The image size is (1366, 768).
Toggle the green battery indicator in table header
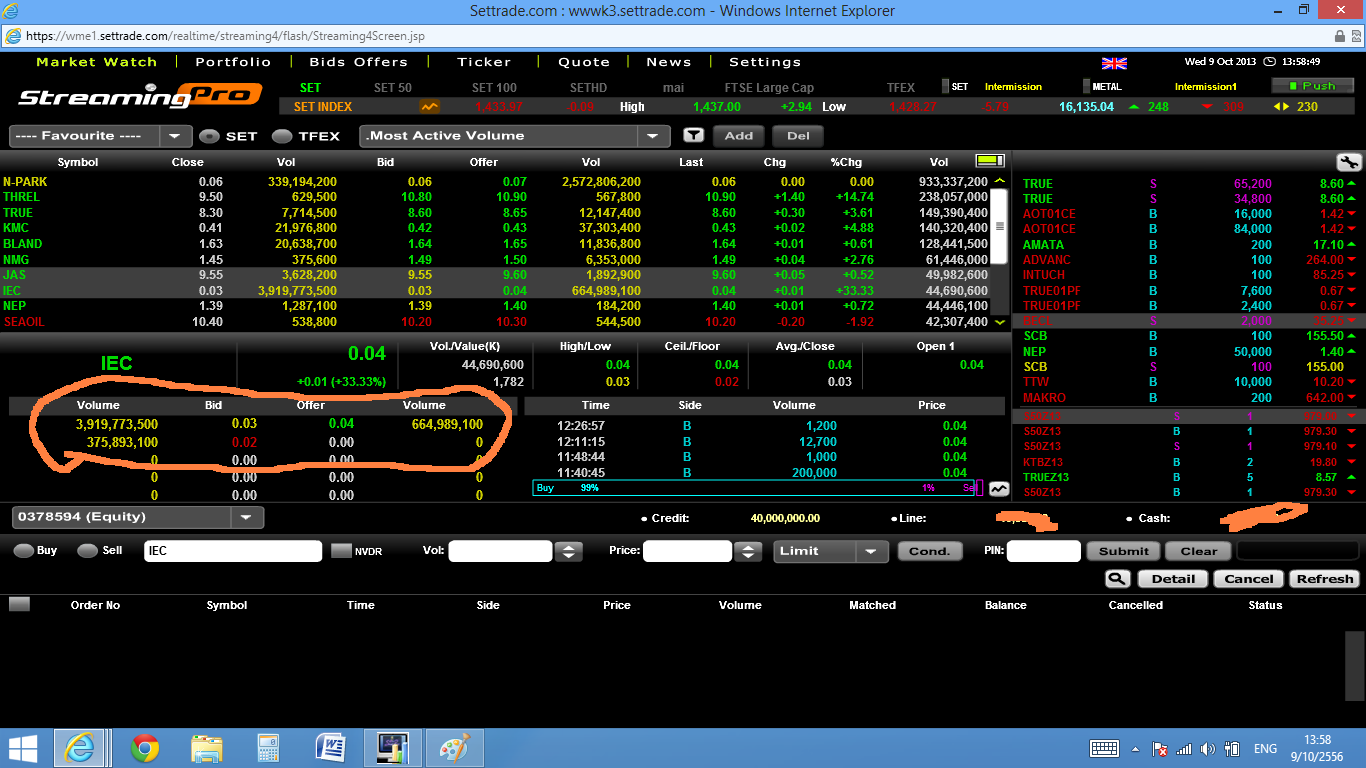989,161
